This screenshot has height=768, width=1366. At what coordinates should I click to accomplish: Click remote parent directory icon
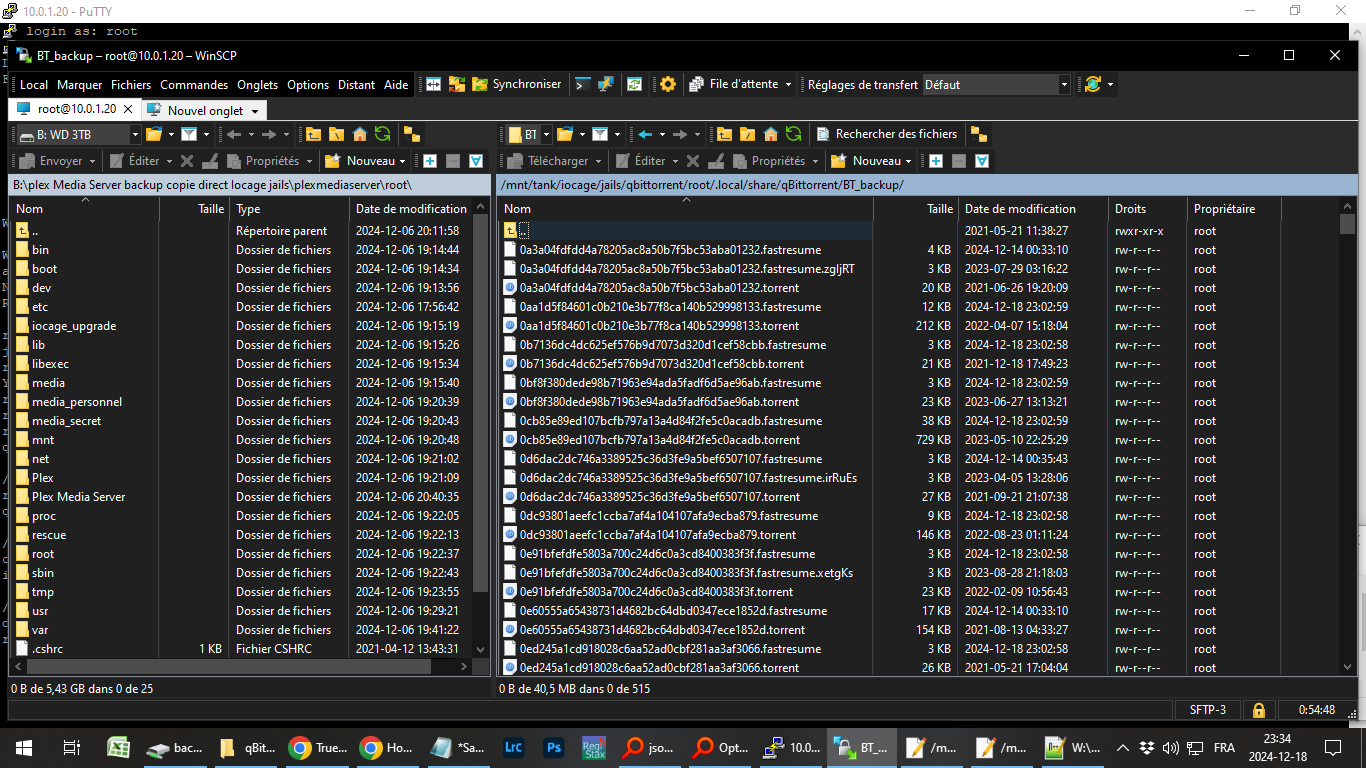[725, 134]
